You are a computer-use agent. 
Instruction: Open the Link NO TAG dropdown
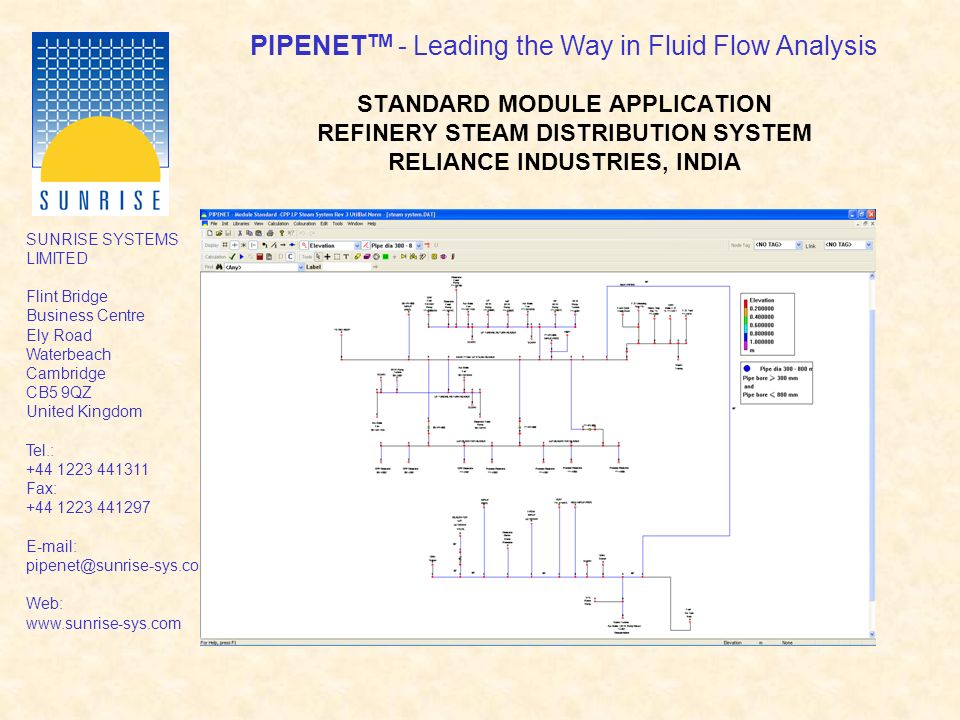[x=868, y=245]
